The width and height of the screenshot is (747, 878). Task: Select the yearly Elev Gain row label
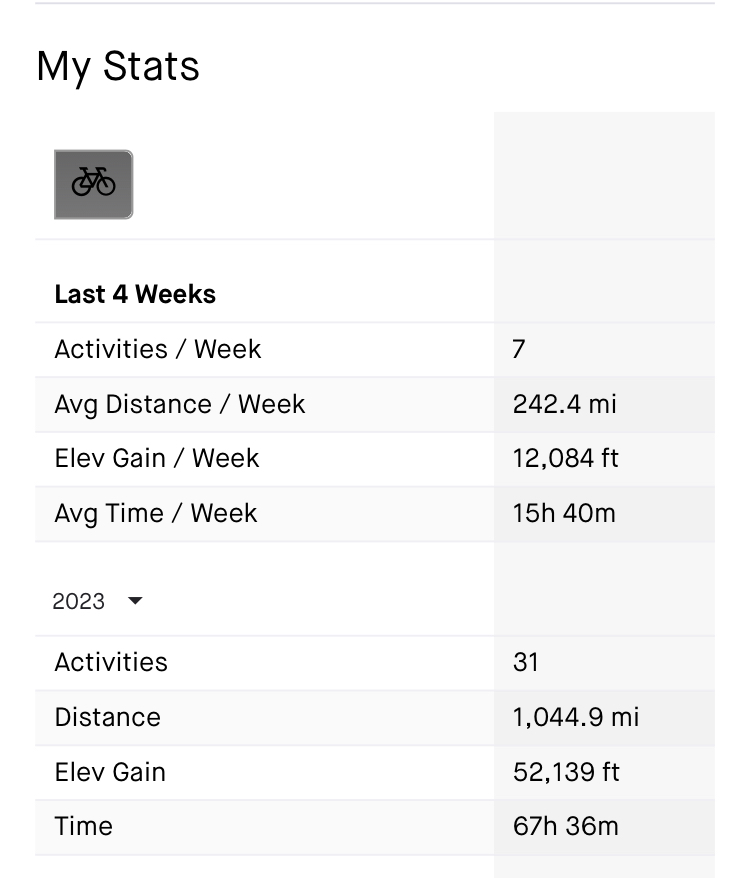[110, 772]
